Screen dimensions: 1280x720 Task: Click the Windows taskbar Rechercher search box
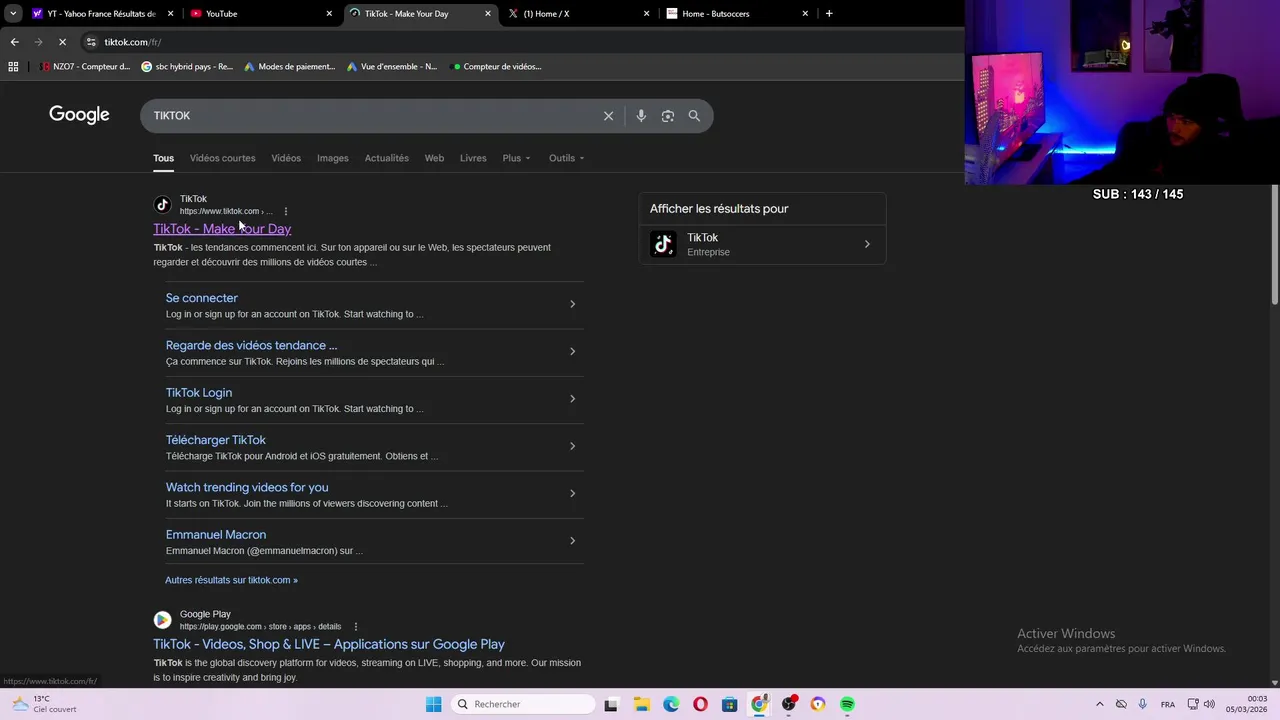click(x=521, y=704)
